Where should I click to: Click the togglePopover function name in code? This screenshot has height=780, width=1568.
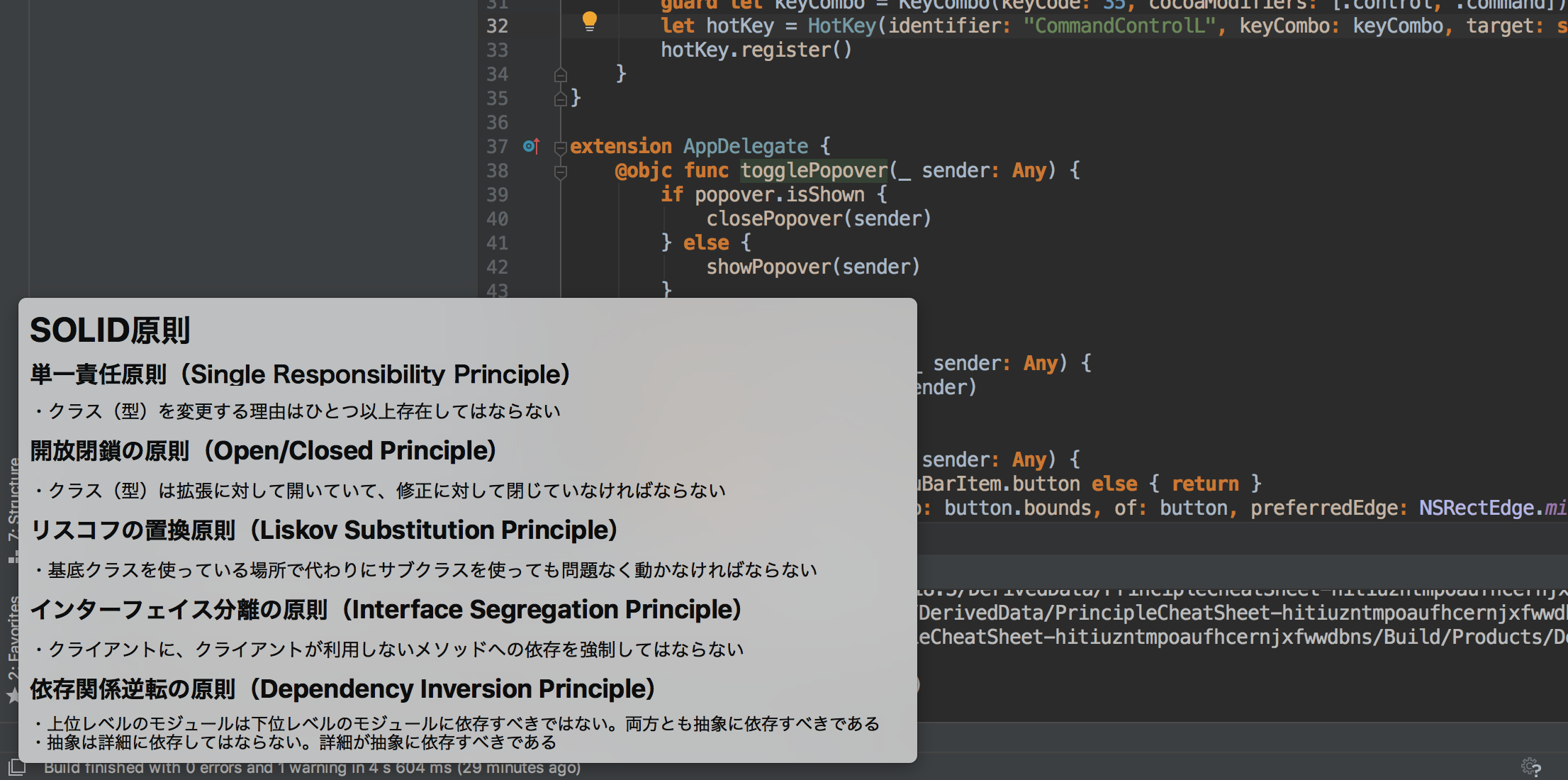[x=813, y=170]
